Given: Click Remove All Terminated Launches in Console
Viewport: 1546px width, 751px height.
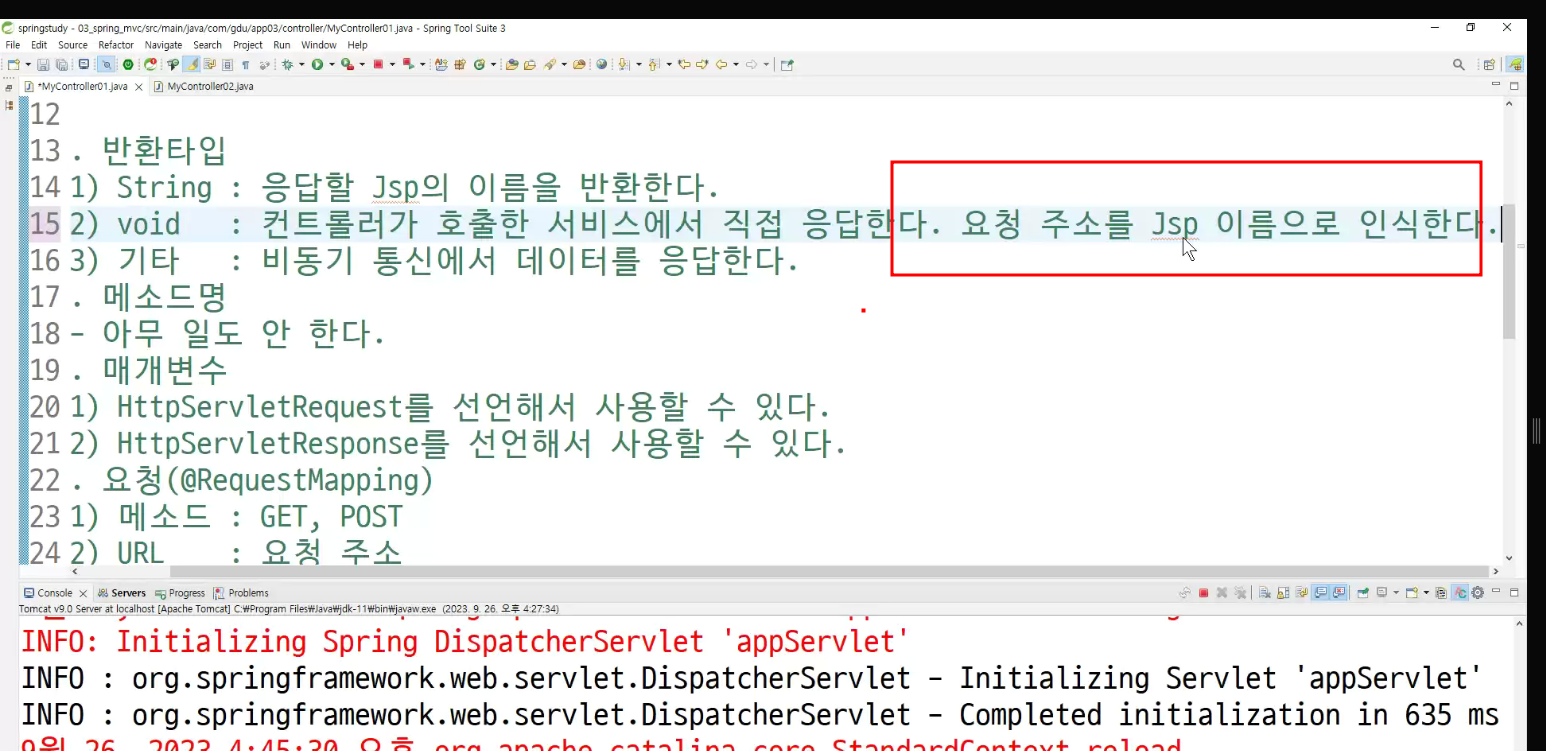Looking at the screenshot, I should tap(1239, 593).
